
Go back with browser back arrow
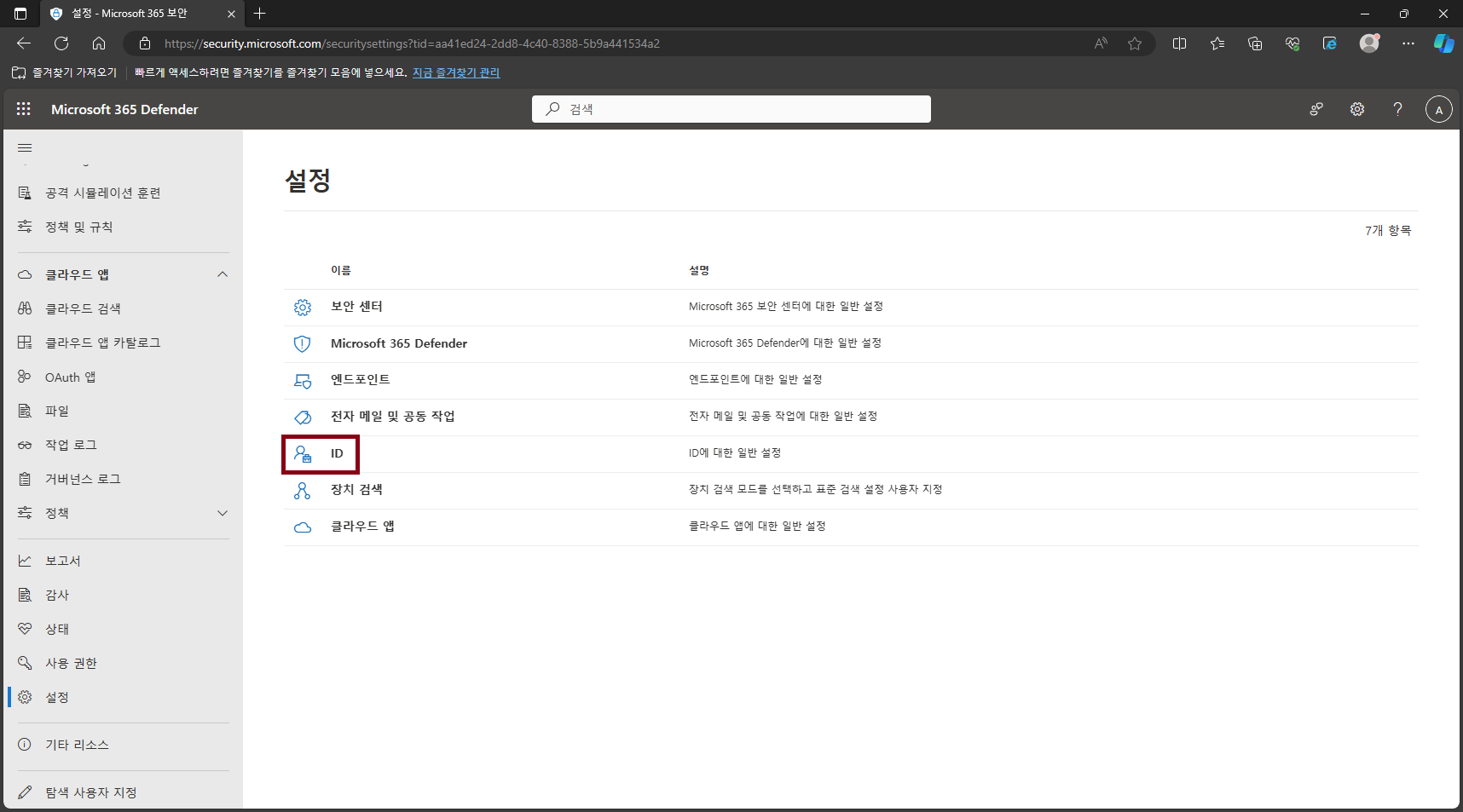24,43
